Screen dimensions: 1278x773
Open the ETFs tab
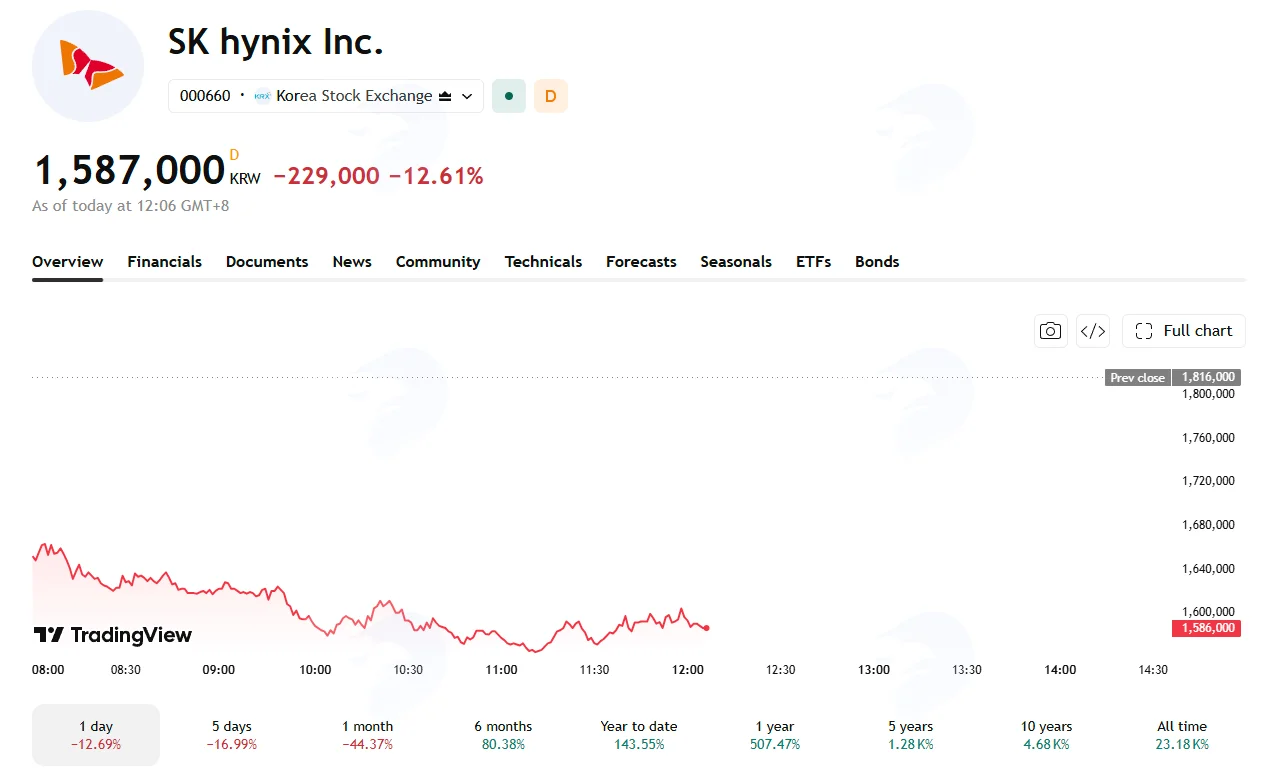[813, 261]
